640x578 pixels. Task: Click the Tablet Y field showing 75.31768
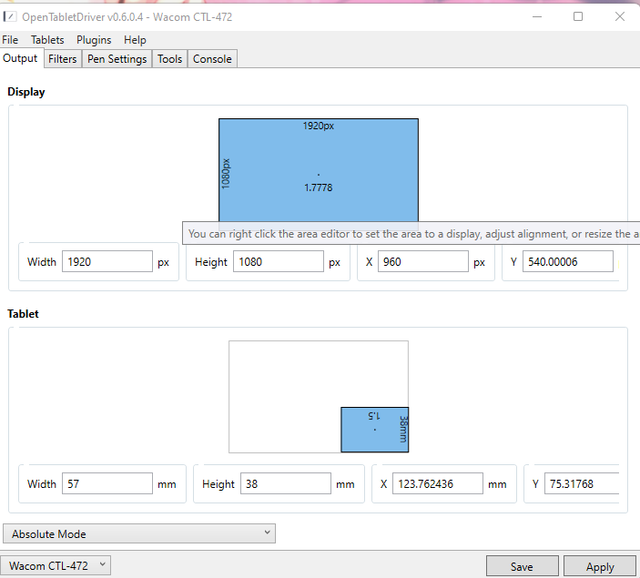(x=582, y=484)
